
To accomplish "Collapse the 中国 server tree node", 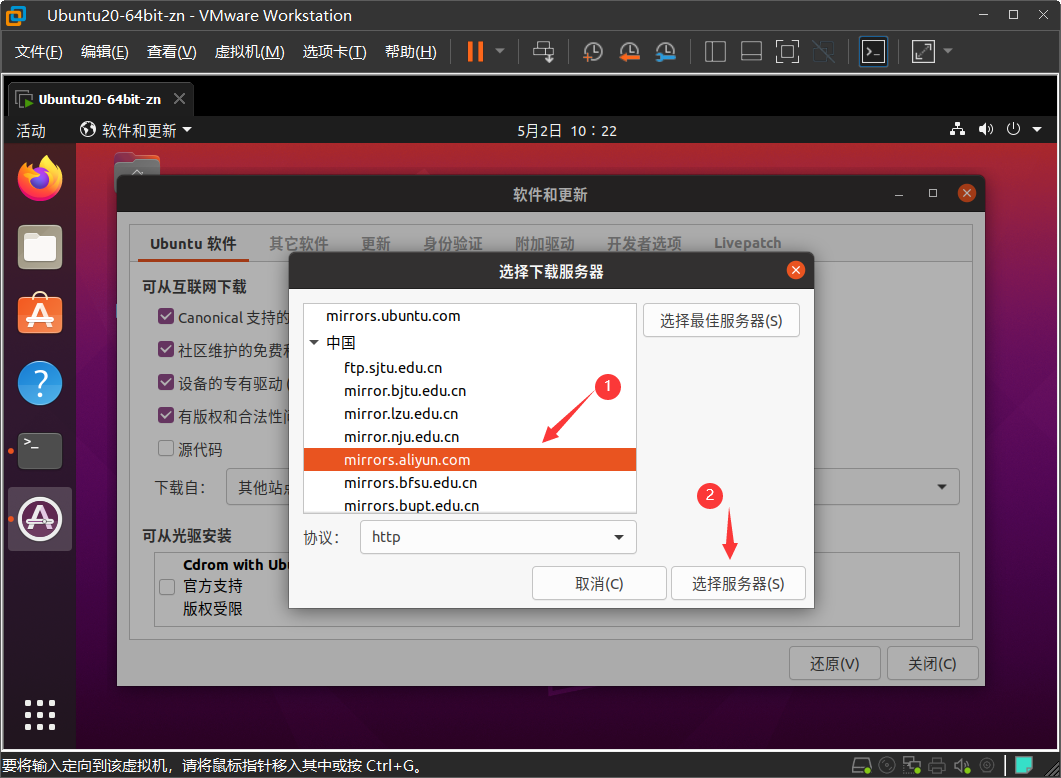I will [314, 342].
